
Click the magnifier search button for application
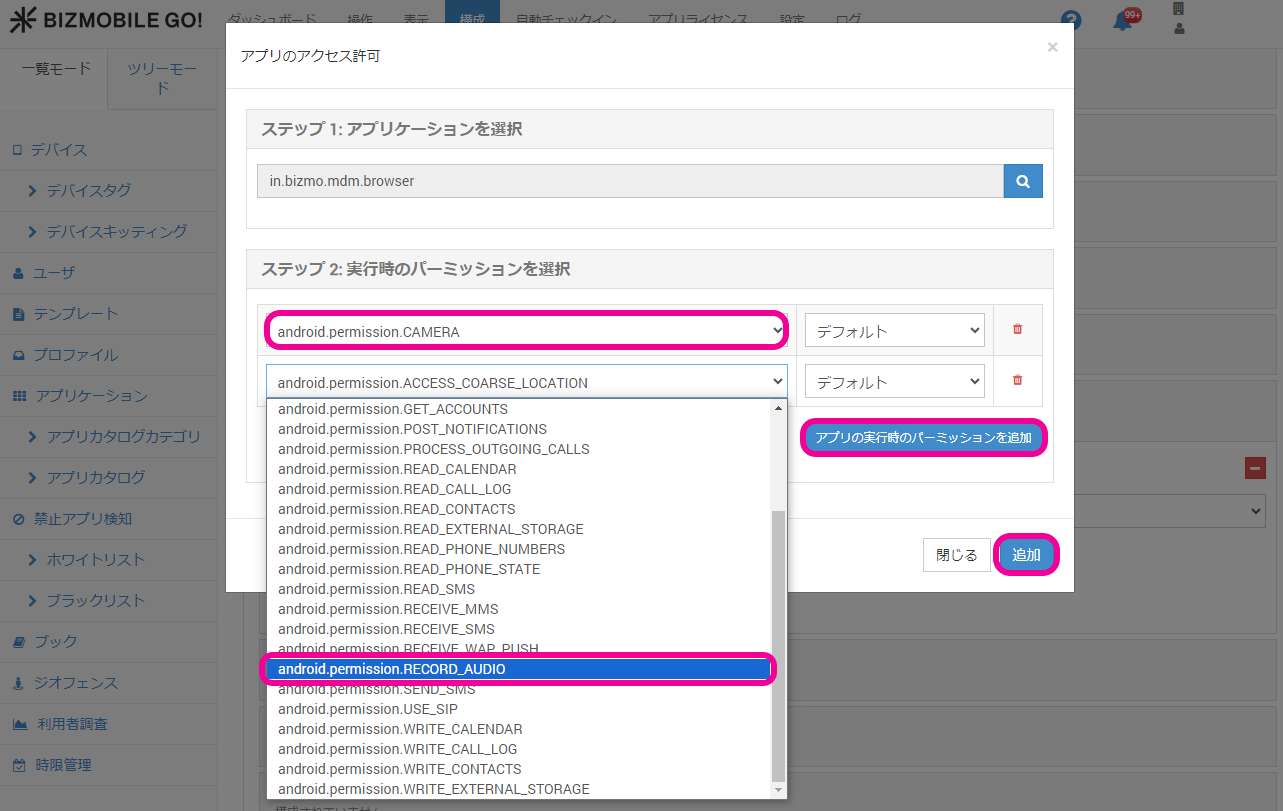pyautogui.click(x=1022, y=182)
